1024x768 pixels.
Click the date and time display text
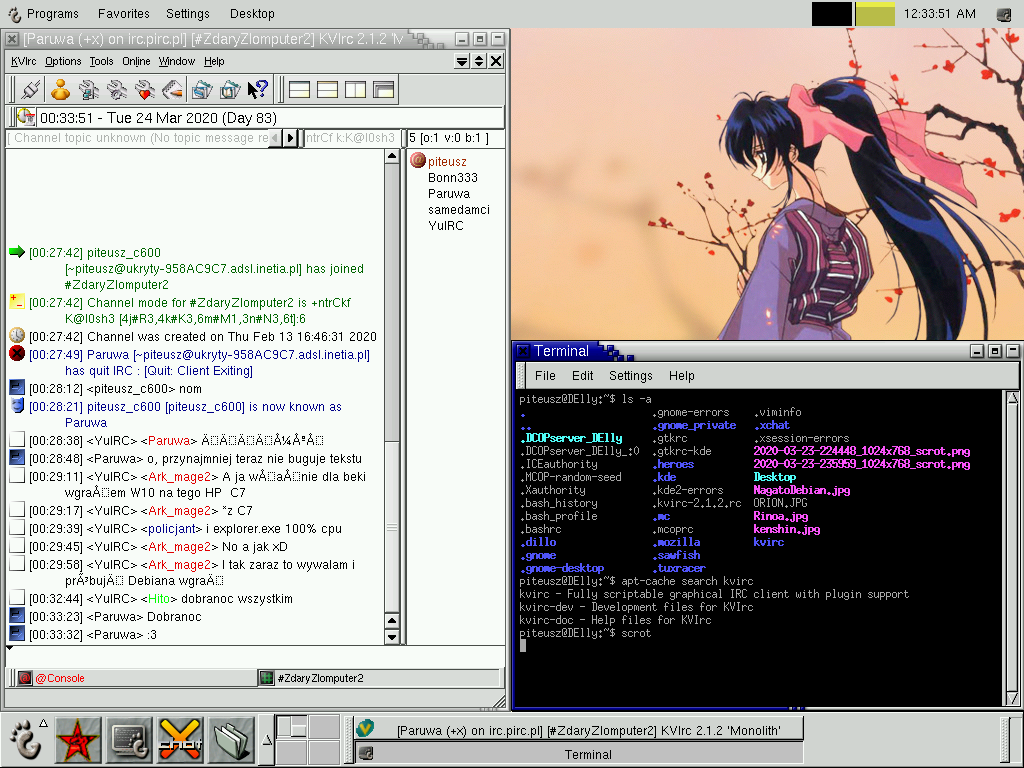click(158, 118)
